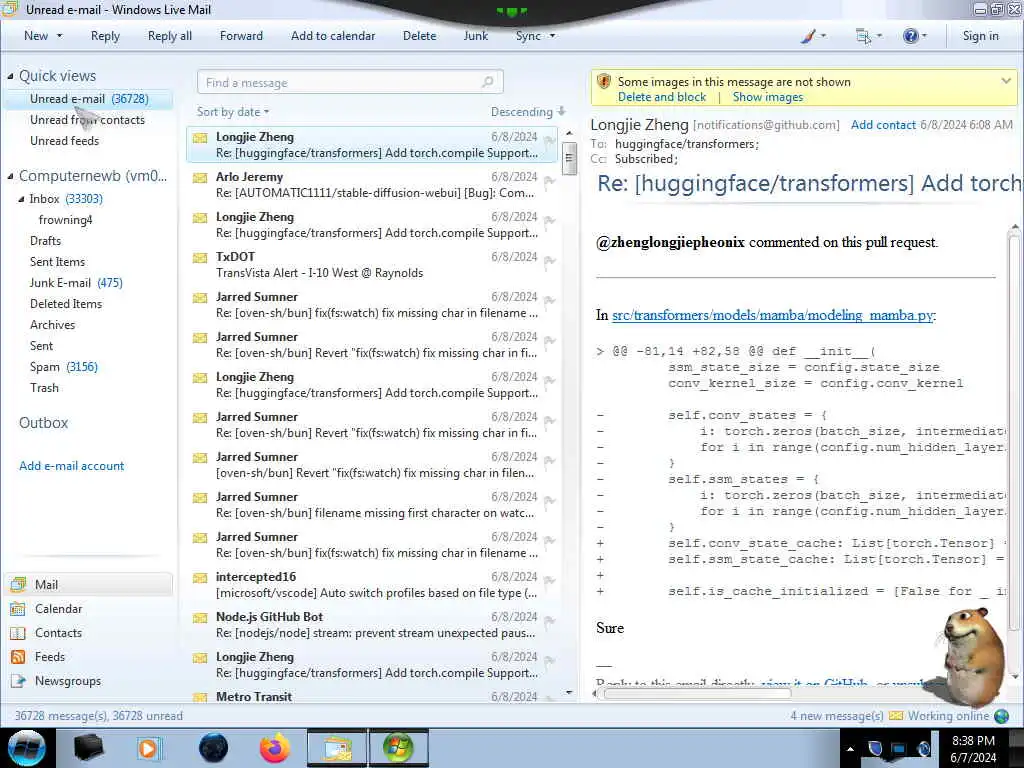Launch Firefox from the taskbar

pos(275,748)
